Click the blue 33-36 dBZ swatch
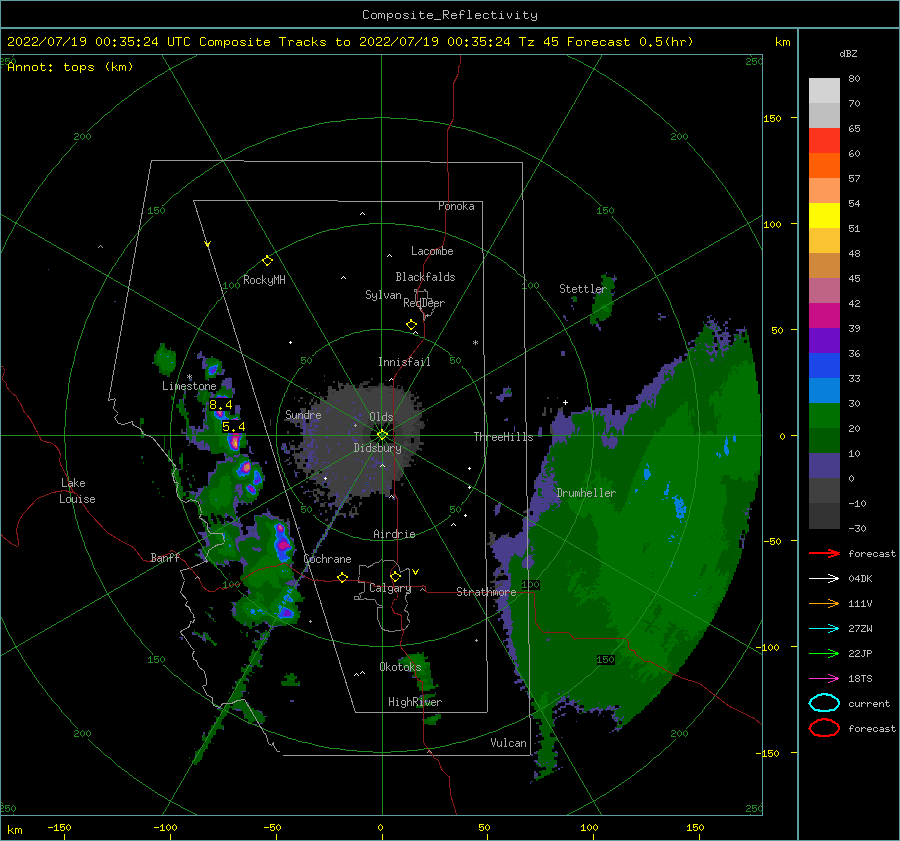900x841 pixels. pyautogui.click(x=824, y=366)
